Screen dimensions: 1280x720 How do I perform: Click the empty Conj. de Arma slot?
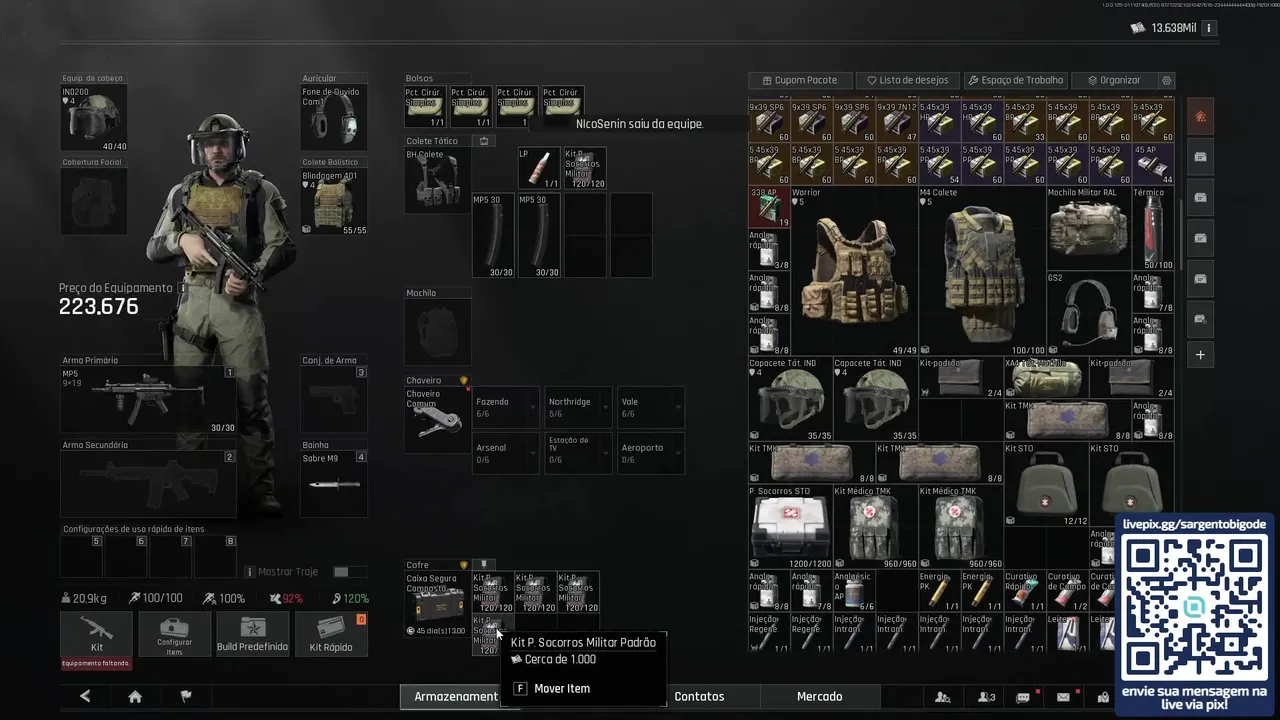(x=334, y=400)
